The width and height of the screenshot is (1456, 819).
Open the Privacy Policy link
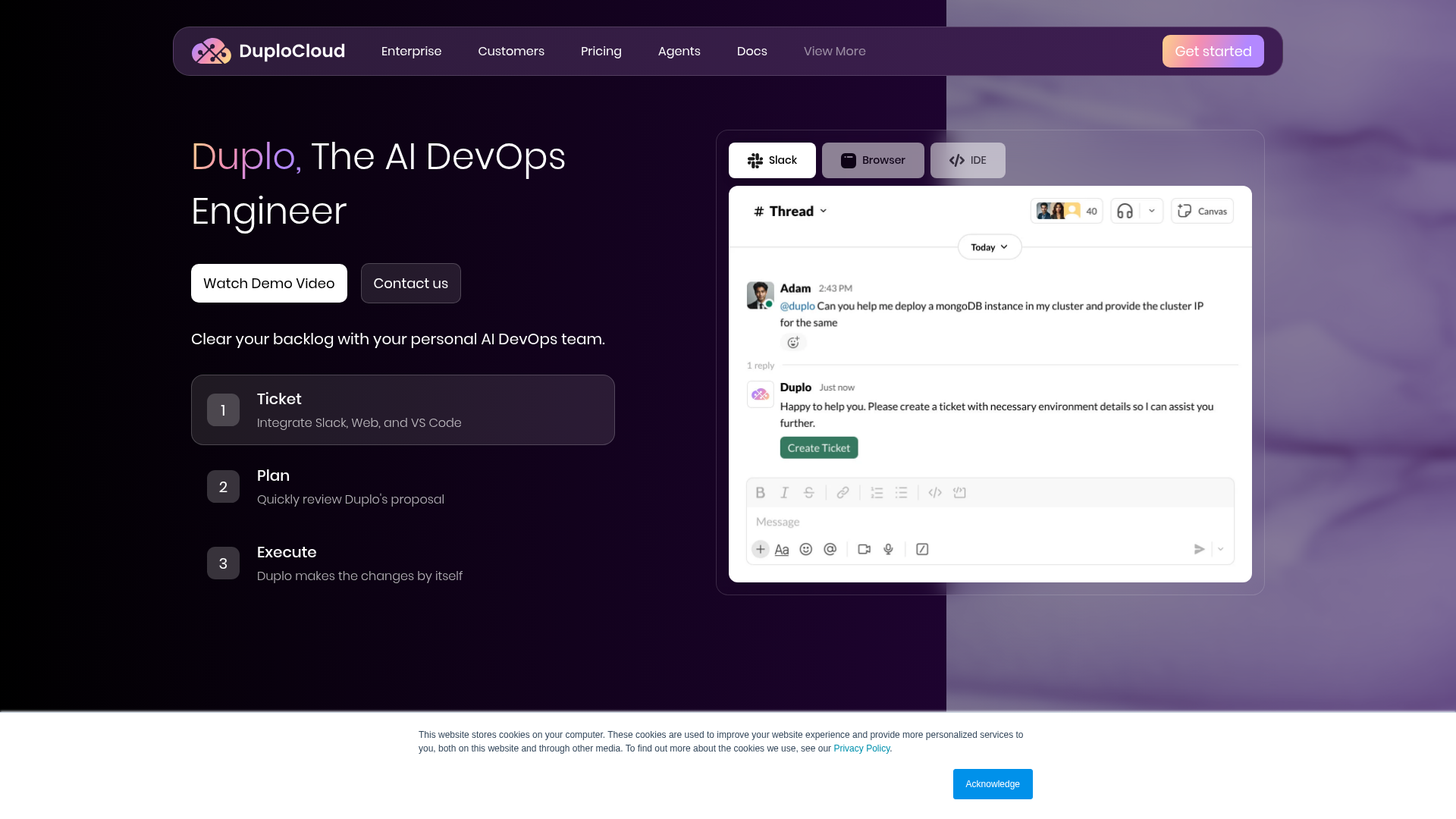pos(861,748)
